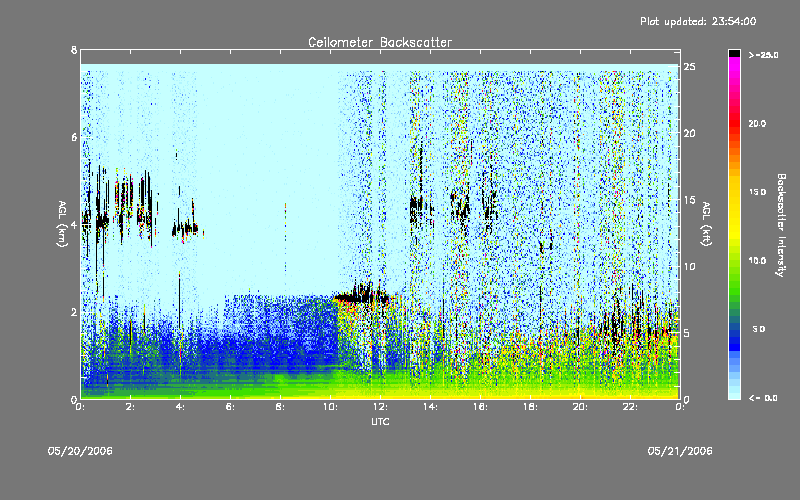Click the 'Ceilometer Backscatter' plot title
The width and height of the screenshot is (800, 500).
pyautogui.click(x=380, y=42)
